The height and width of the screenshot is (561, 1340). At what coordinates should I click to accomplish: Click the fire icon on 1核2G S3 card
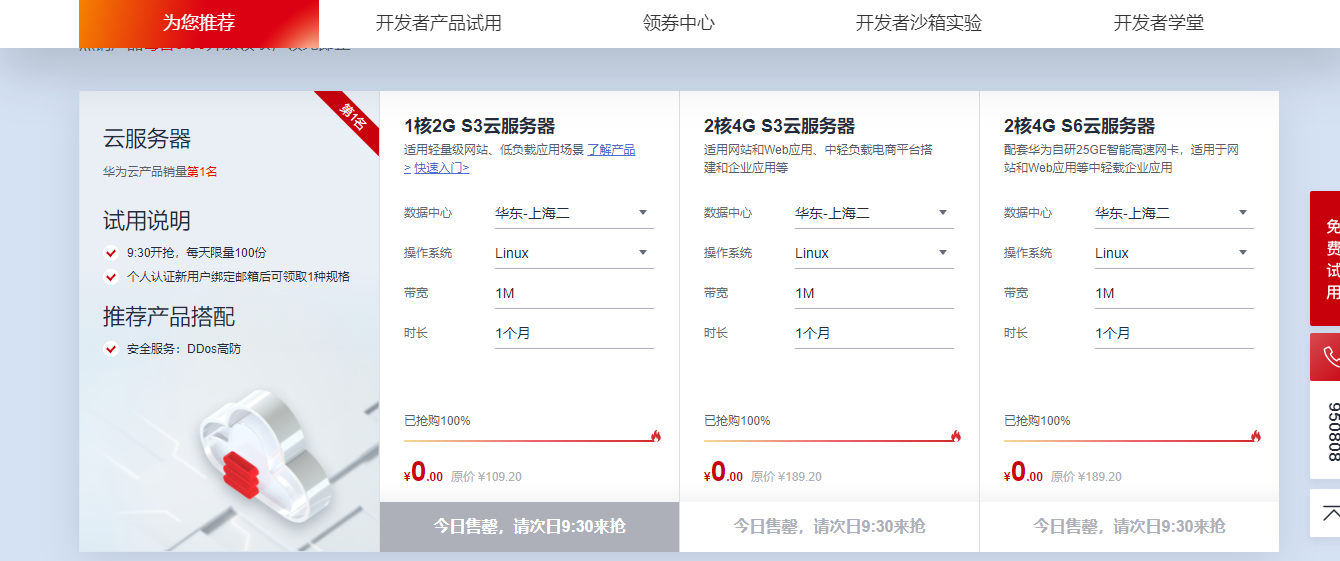[656, 436]
